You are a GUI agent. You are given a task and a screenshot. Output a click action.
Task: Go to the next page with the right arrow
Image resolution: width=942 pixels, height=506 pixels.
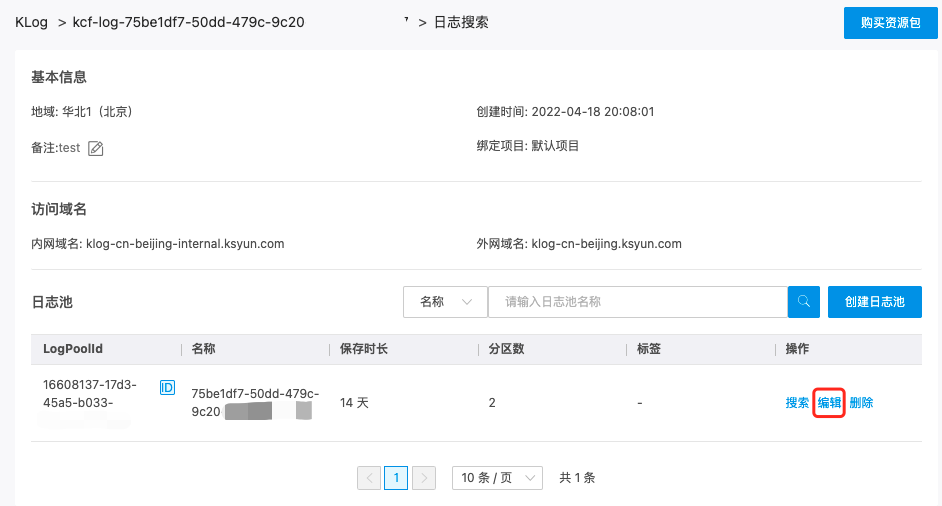click(424, 478)
